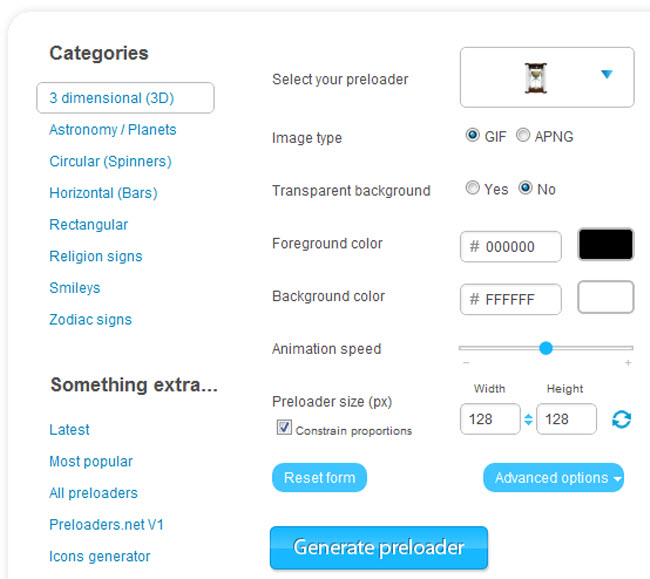Select the APNG image type
Viewport: 650px width, 579px height.
pyautogui.click(x=523, y=136)
